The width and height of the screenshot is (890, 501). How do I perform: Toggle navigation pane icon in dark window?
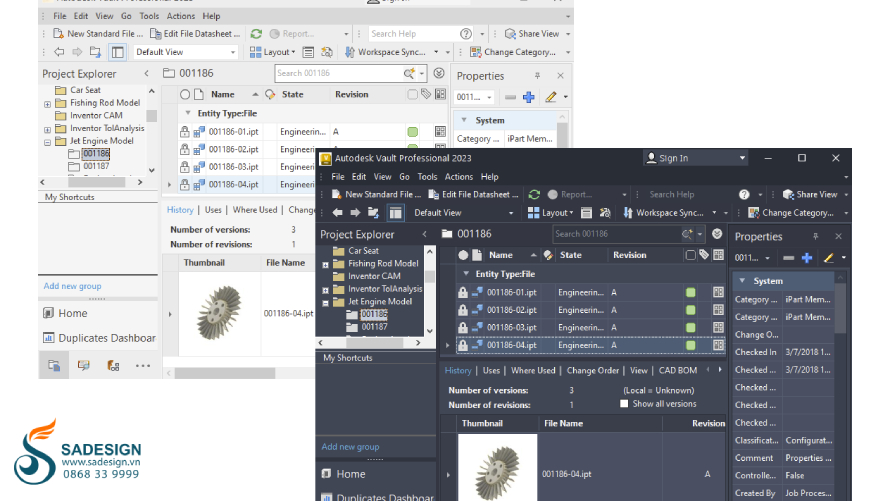click(395, 213)
